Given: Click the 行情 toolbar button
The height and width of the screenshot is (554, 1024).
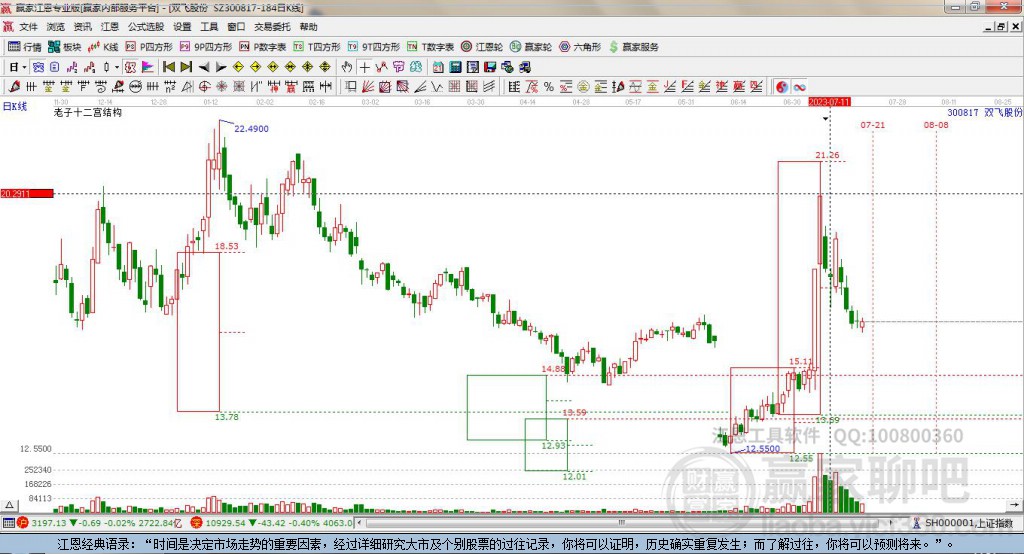Looking at the screenshot, I should (24, 47).
